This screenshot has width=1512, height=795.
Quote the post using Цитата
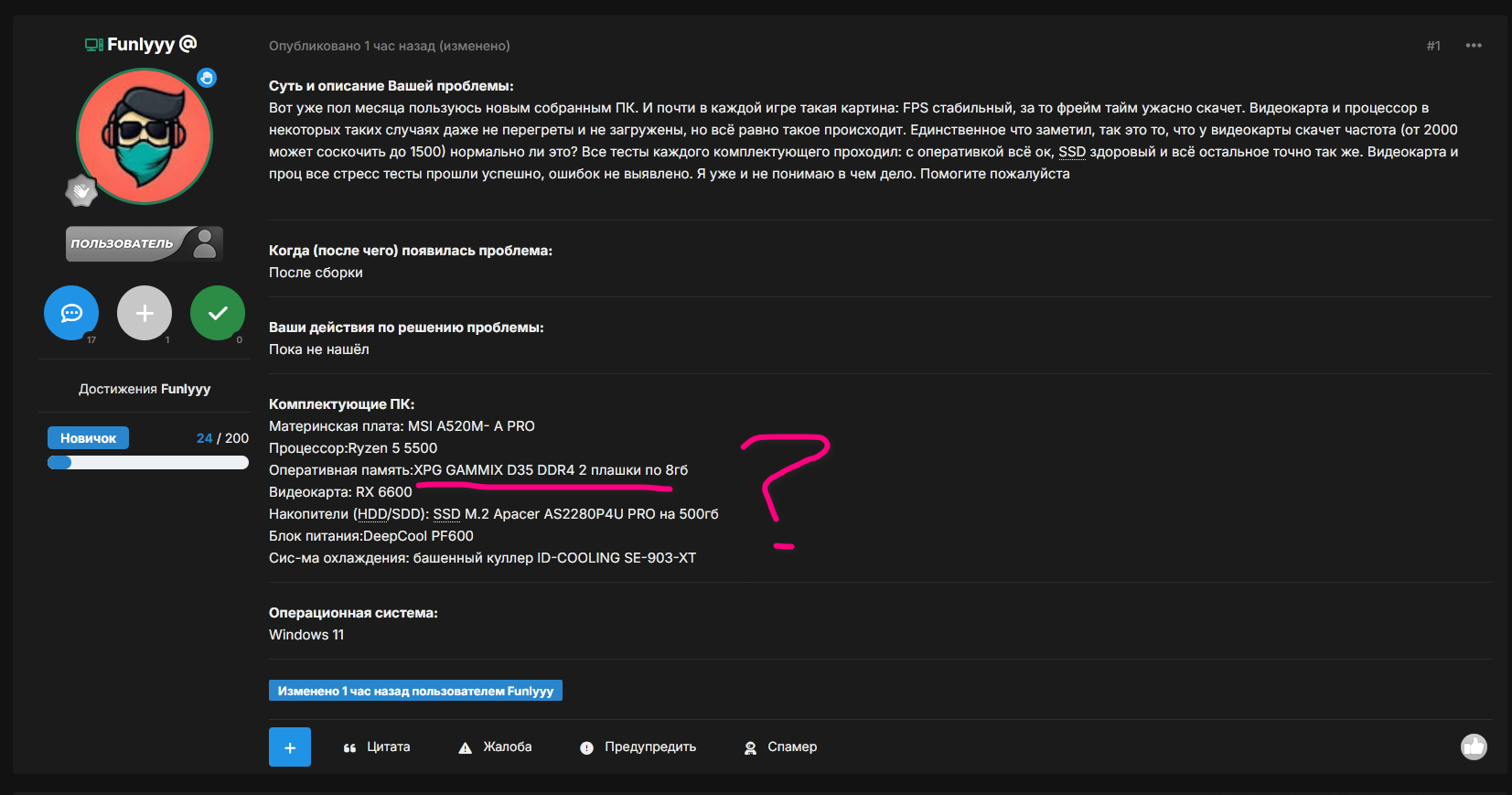(377, 747)
